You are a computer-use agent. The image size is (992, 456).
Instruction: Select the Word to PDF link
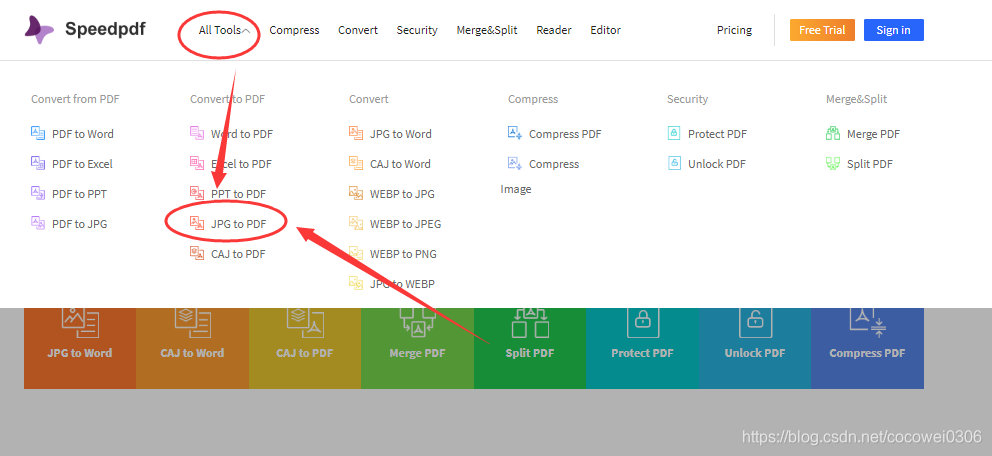242,133
